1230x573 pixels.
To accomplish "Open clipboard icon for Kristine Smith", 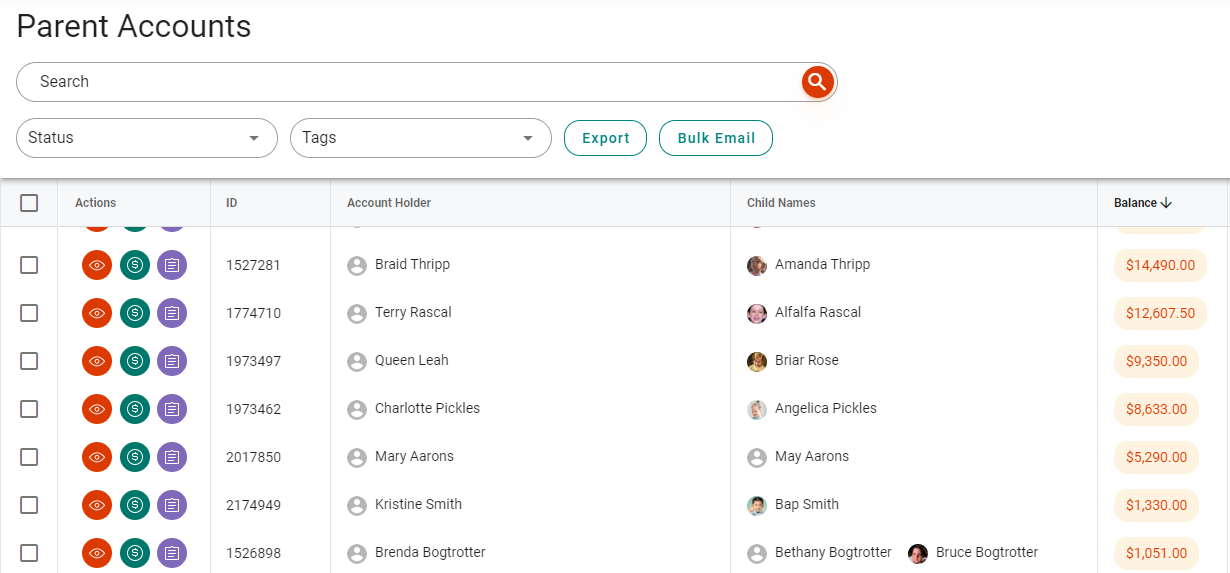I will pos(172,505).
